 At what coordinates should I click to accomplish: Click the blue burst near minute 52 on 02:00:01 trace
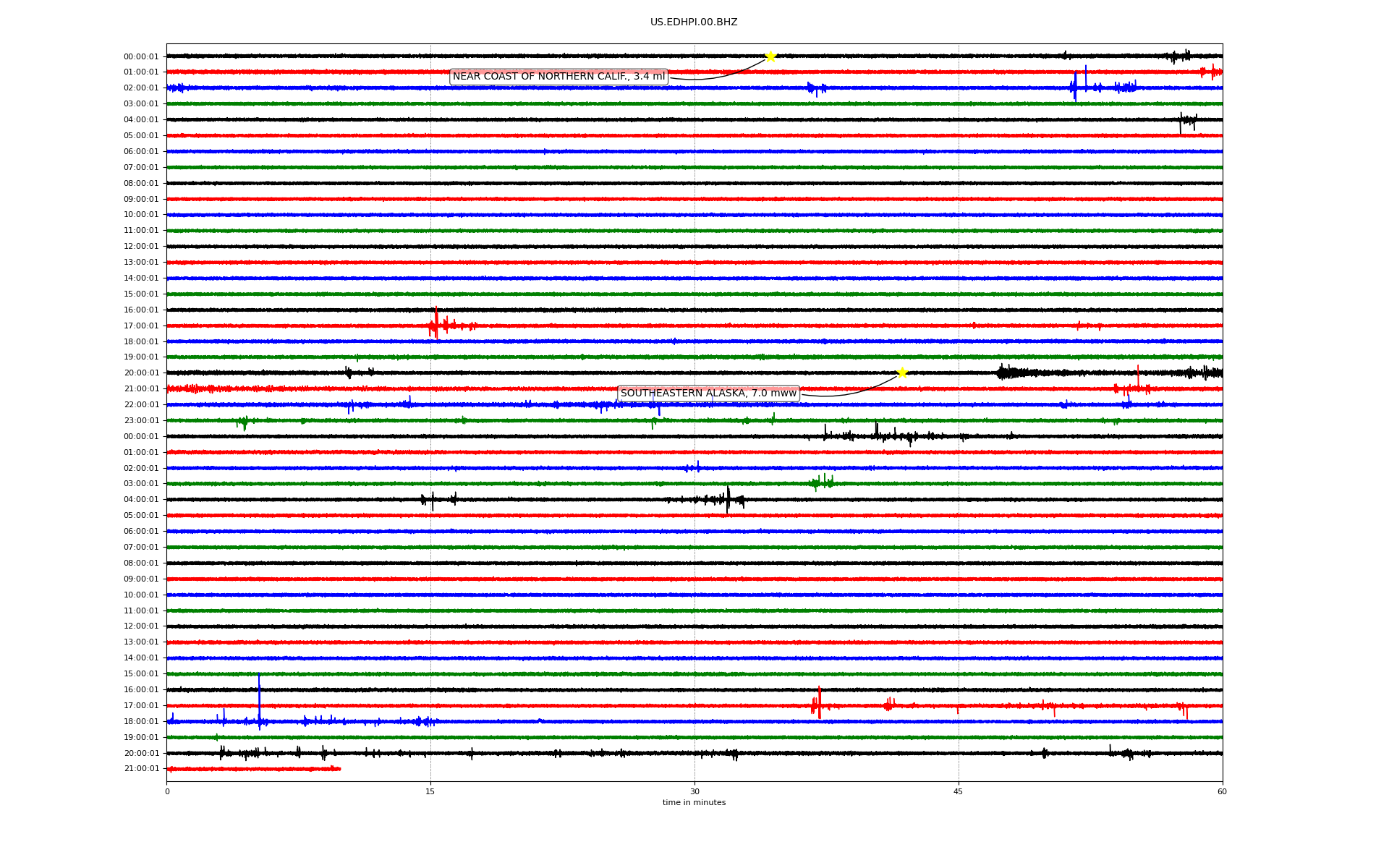point(1075,87)
